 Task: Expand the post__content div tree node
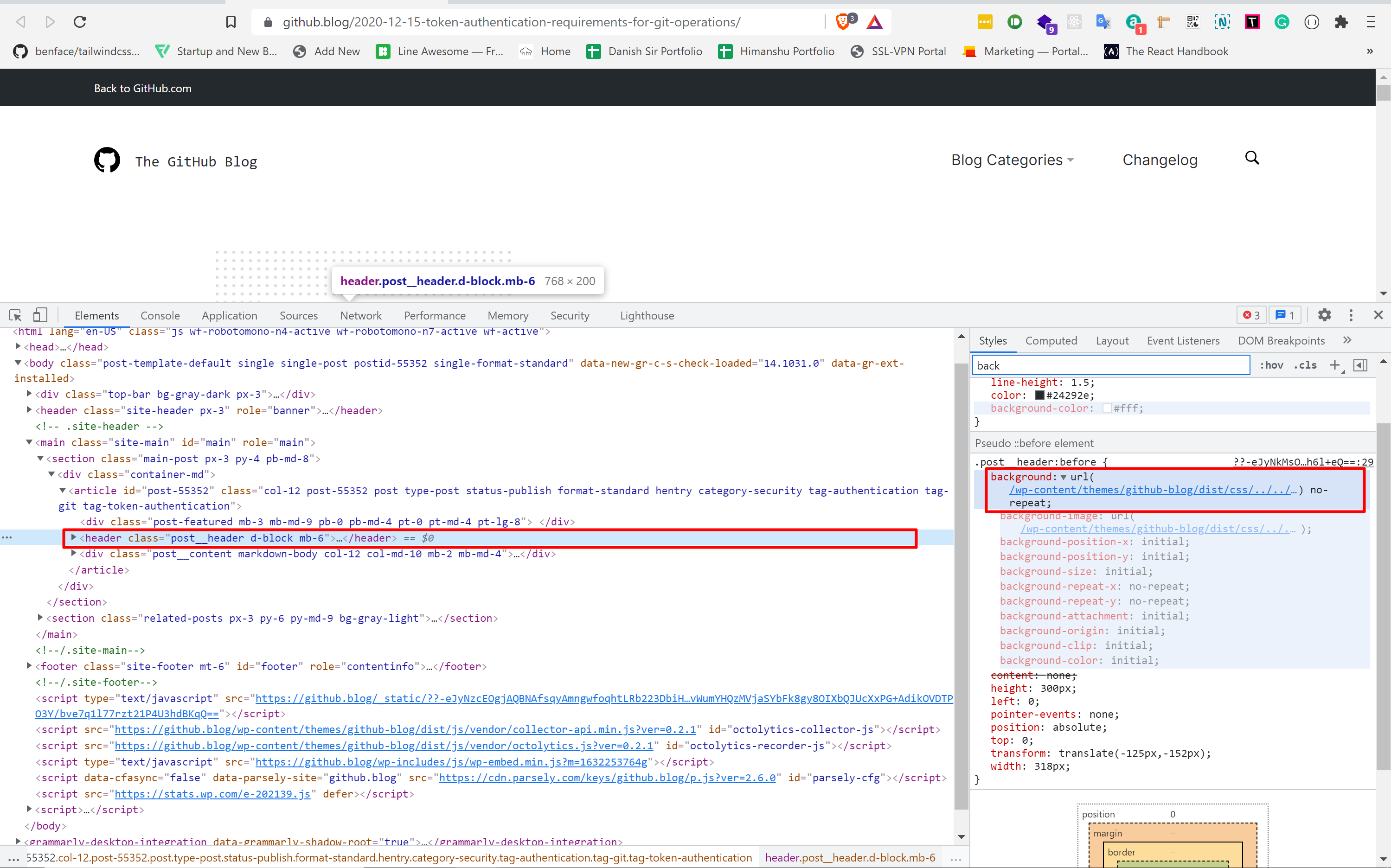71,553
